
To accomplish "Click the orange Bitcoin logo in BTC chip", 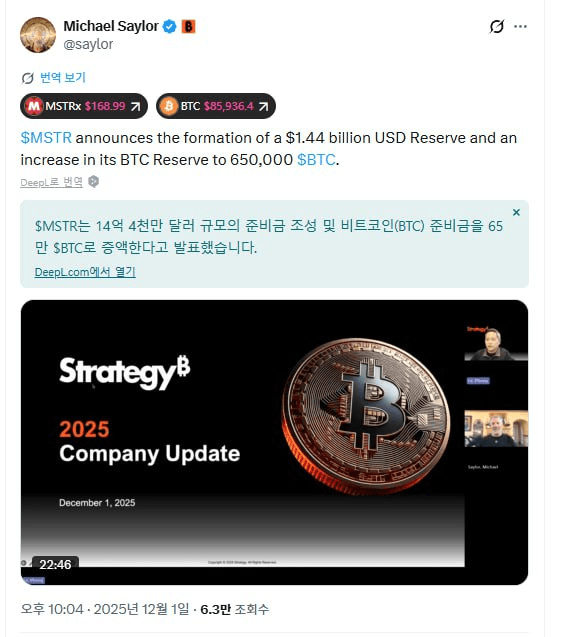I will pos(169,106).
